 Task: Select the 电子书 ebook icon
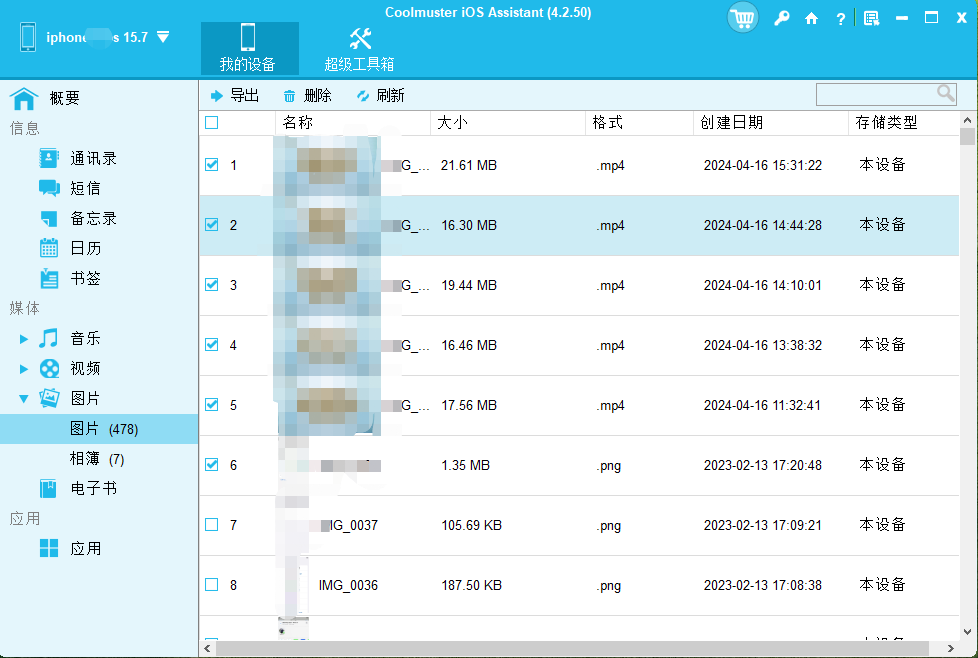pos(48,488)
